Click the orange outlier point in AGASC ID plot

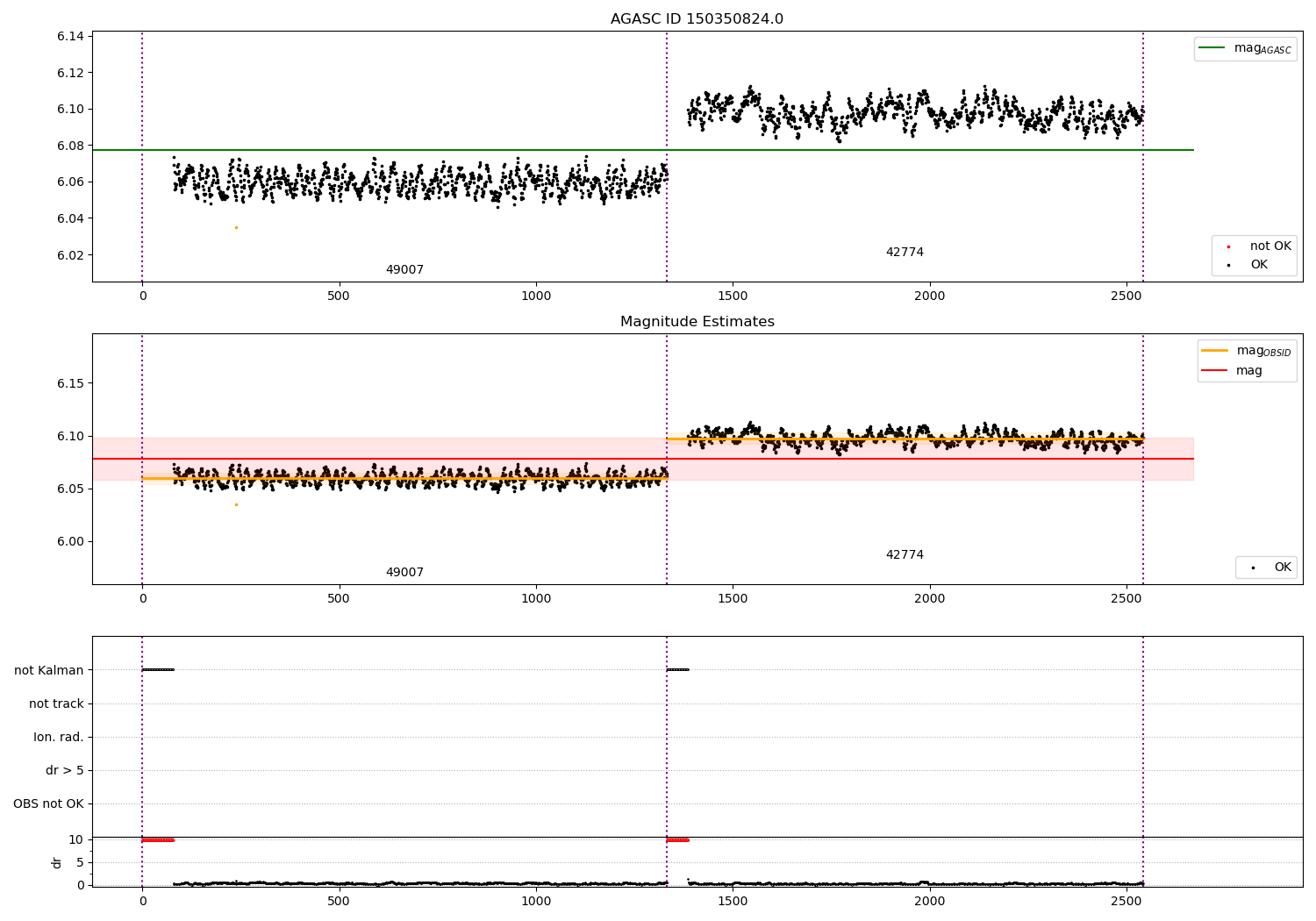pos(236,227)
